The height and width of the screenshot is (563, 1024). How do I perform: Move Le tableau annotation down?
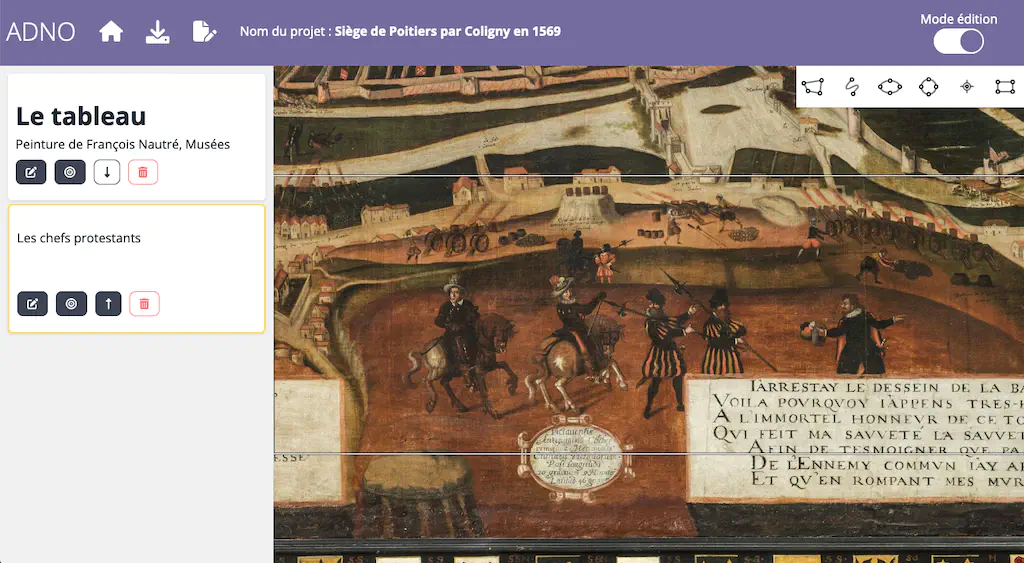tap(107, 172)
